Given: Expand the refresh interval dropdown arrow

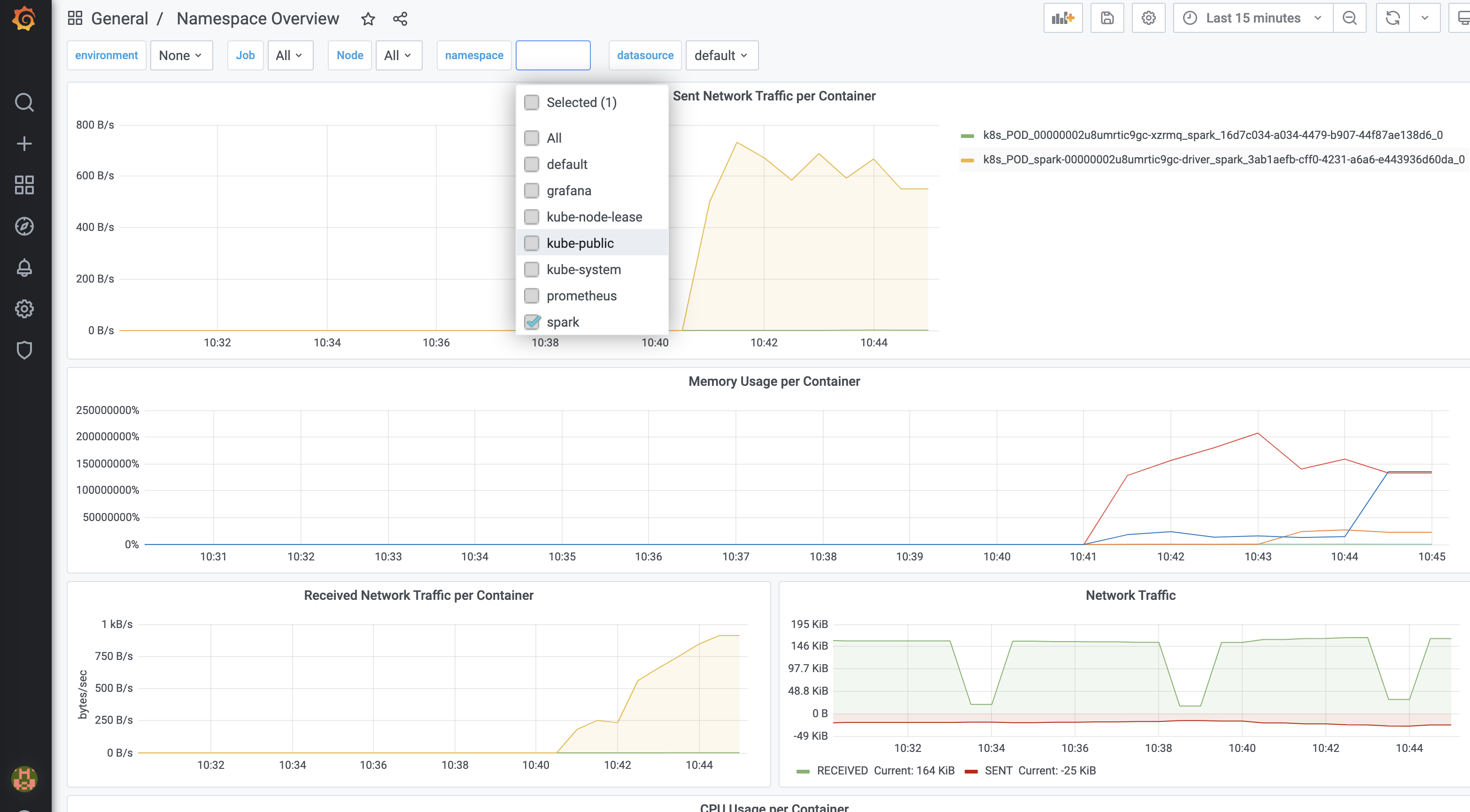Looking at the screenshot, I should click(x=1424, y=18).
